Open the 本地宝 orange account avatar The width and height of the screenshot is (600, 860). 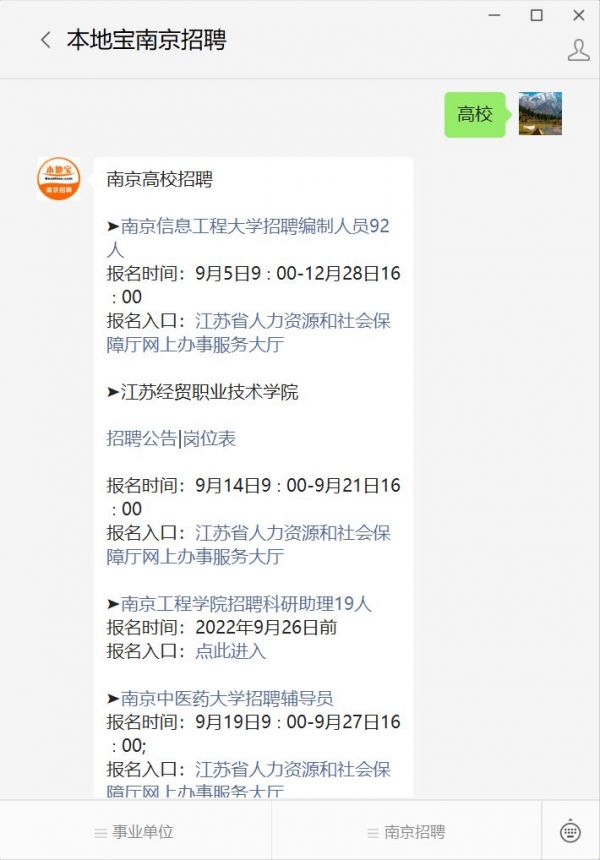(59, 179)
